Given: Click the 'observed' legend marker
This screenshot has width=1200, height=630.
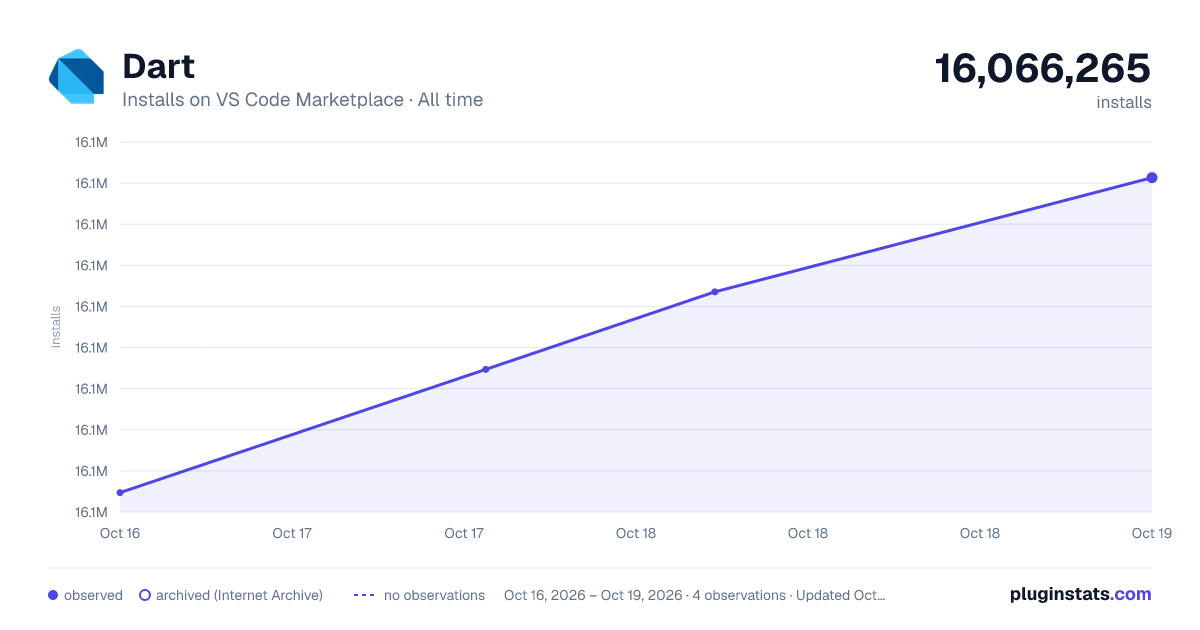Looking at the screenshot, I should 53,595.
